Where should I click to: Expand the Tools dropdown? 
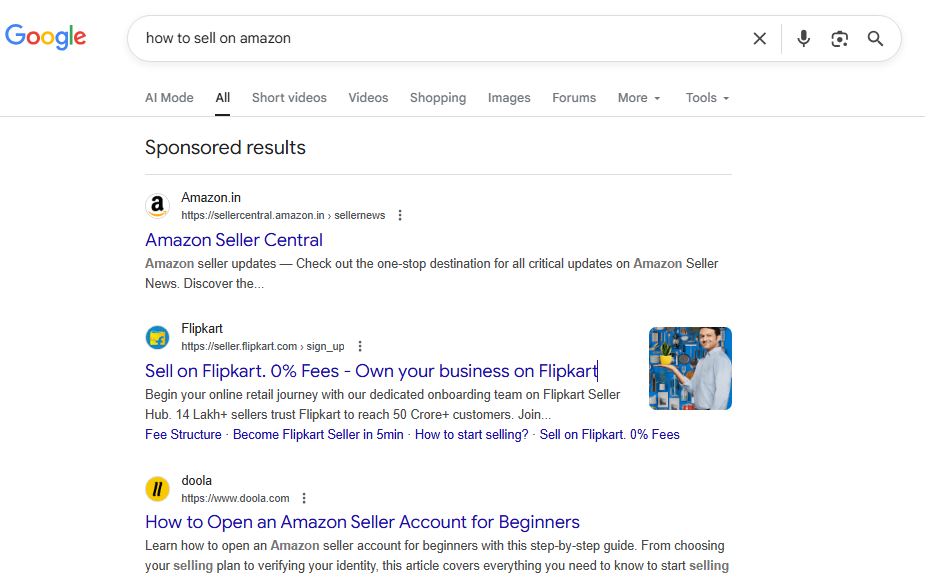coord(707,97)
